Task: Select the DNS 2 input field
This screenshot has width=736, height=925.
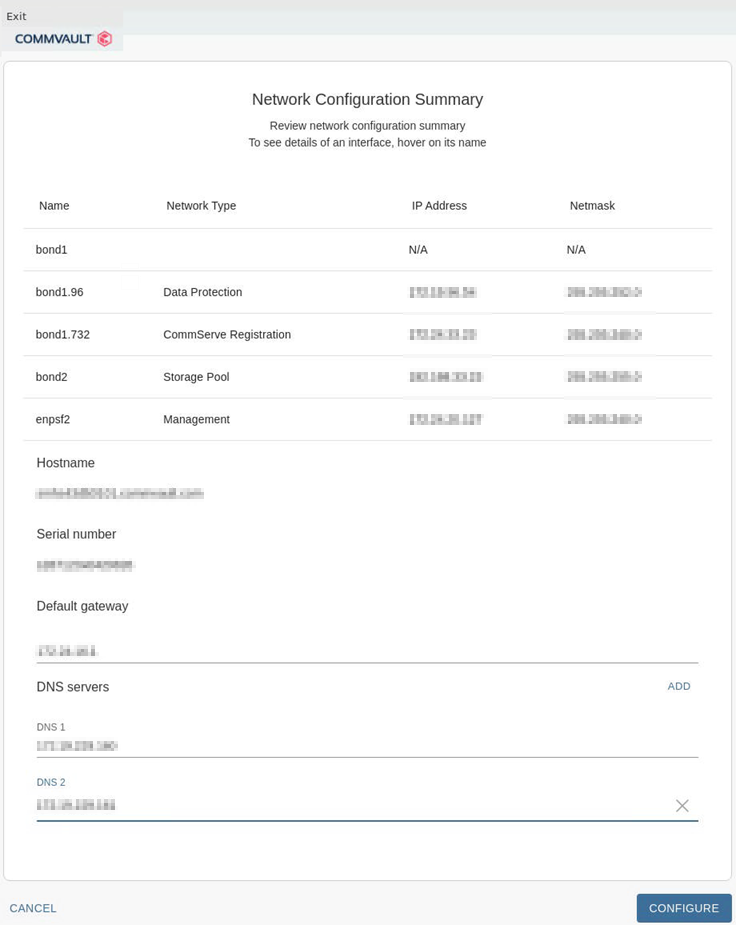Action: point(300,804)
